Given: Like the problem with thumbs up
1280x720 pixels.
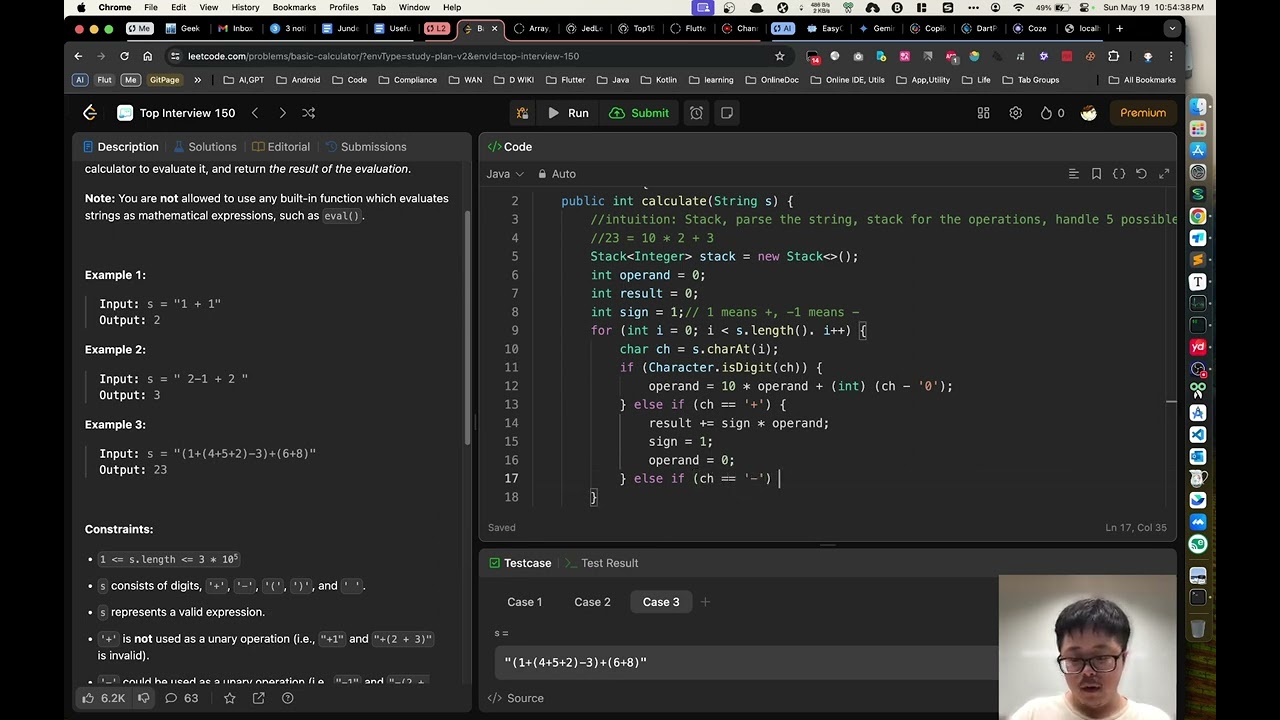Looking at the screenshot, I should point(89,698).
